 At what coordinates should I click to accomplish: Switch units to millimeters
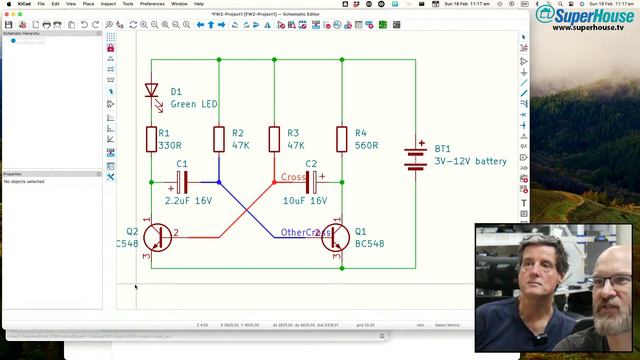point(111,80)
